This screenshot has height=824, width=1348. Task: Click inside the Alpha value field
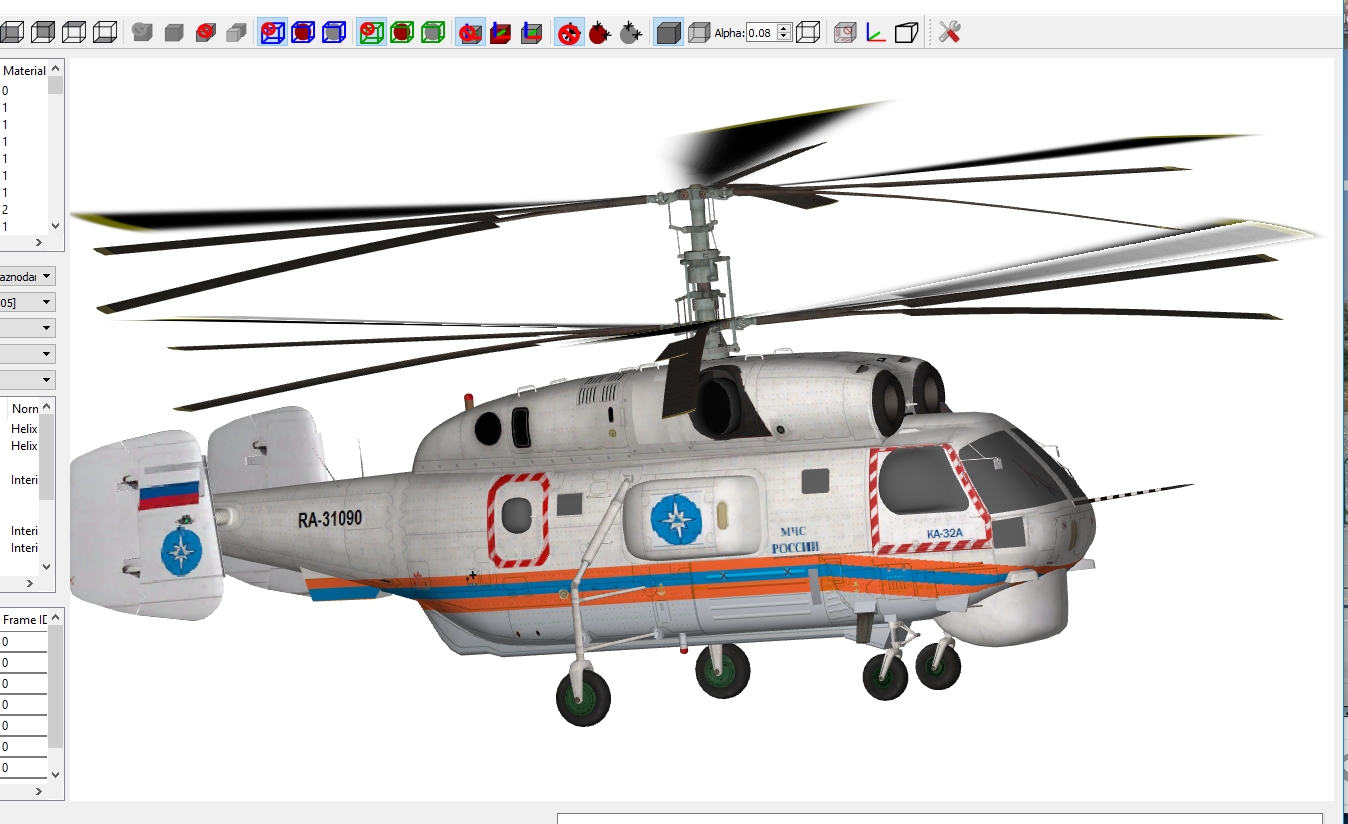tap(761, 33)
